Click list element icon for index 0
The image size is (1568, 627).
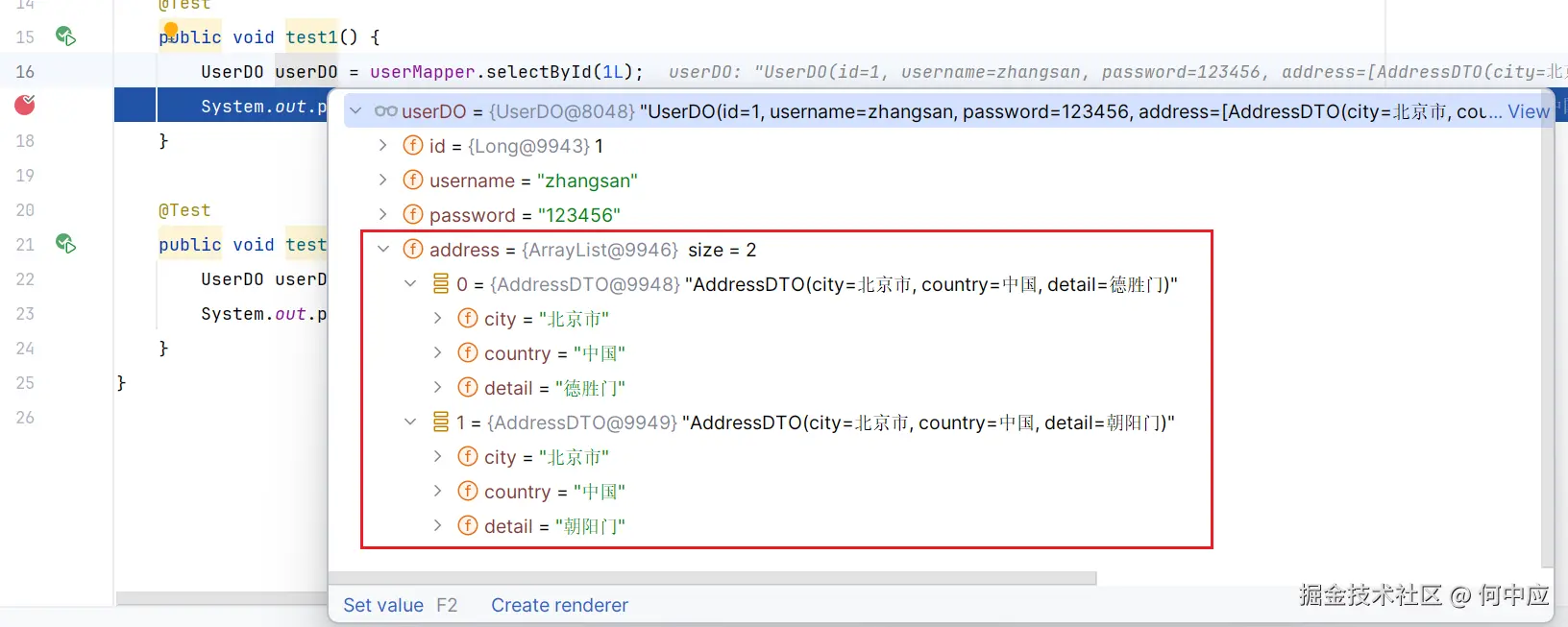click(x=441, y=284)
